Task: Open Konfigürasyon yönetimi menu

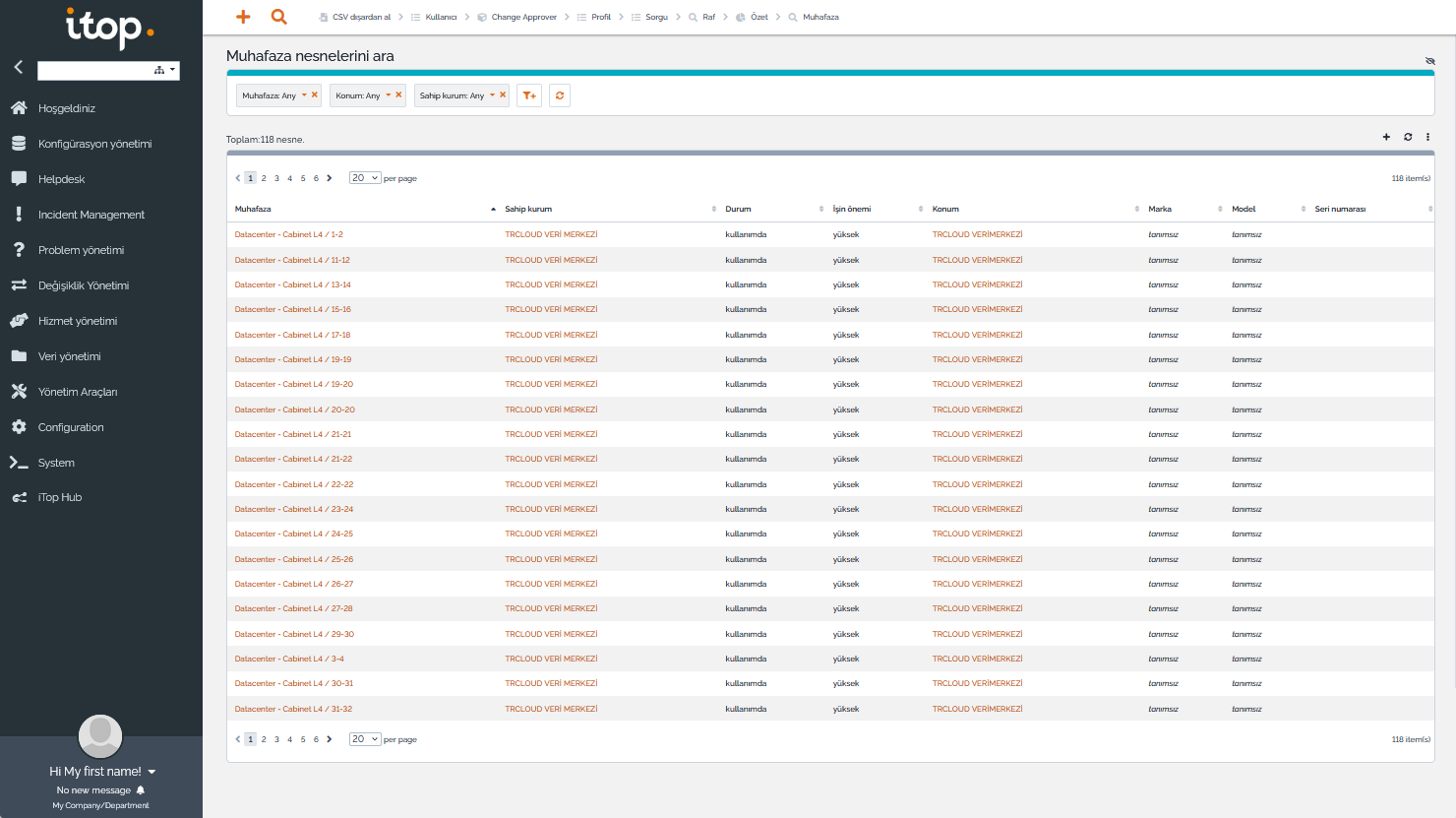Action: coord(94,144)
